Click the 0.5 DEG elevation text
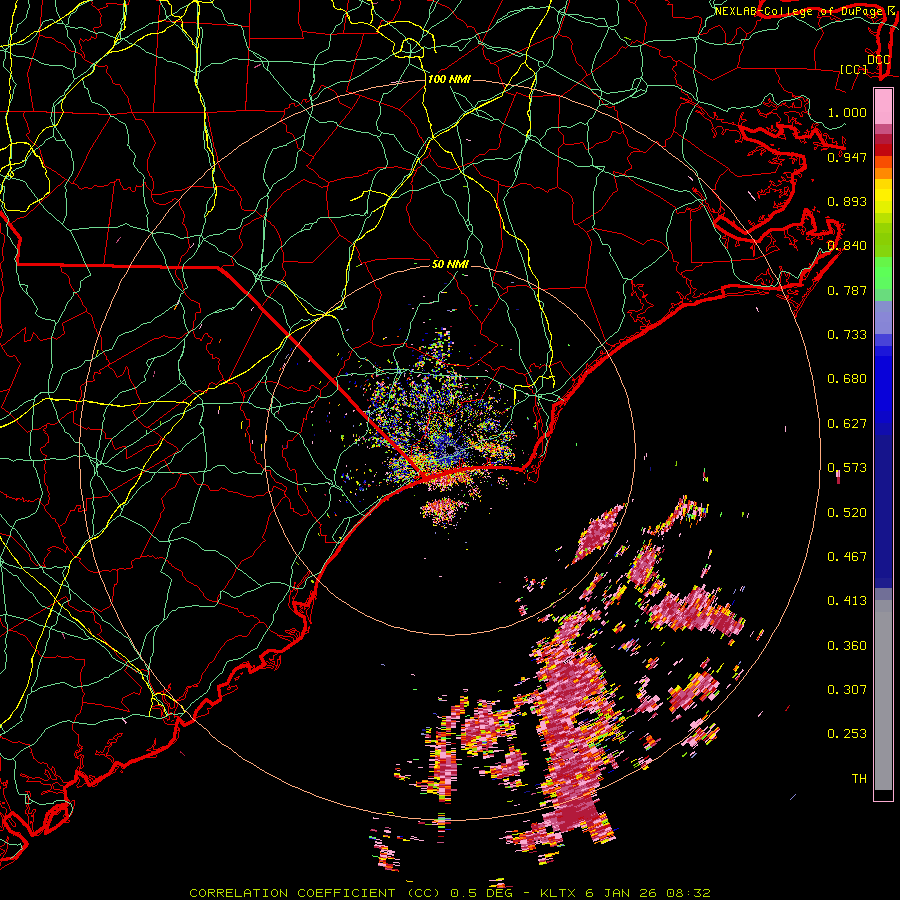Image resolution: width=900 pixels, height=900 pixels. [x=481, y=893]
